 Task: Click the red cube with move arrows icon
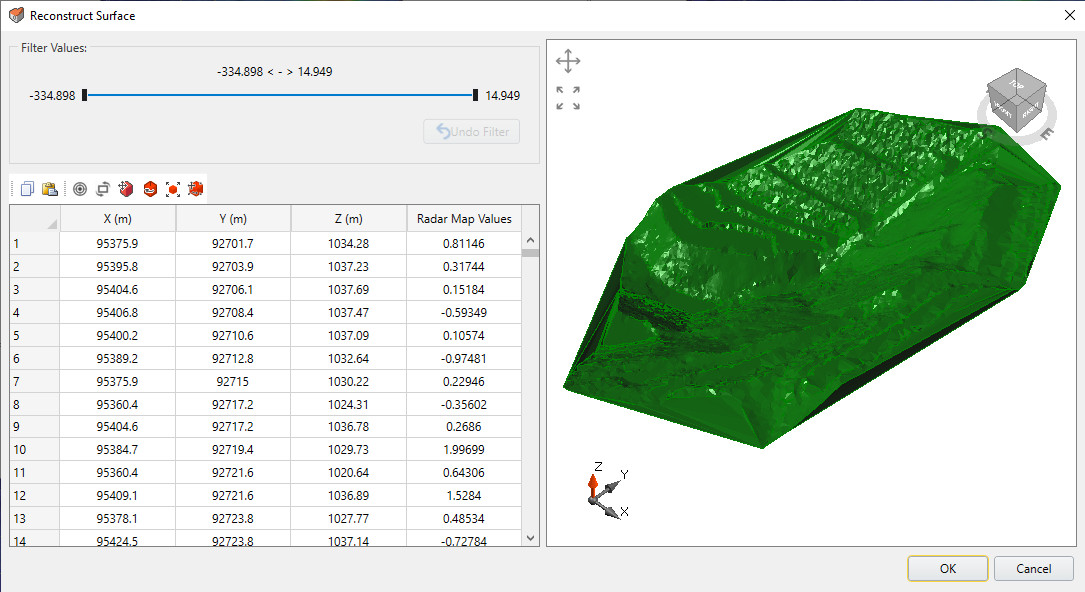(126, 189)
